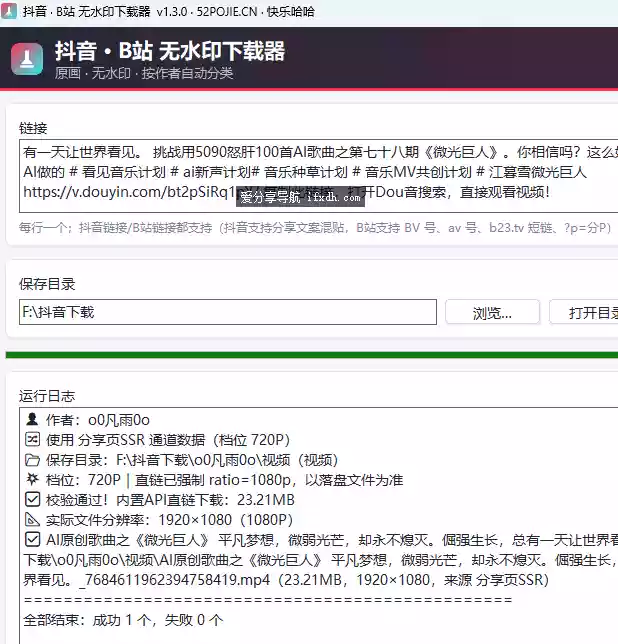Click the 每行一个 hint text below links box
618x644 pixels.
[x=315, y=228]
